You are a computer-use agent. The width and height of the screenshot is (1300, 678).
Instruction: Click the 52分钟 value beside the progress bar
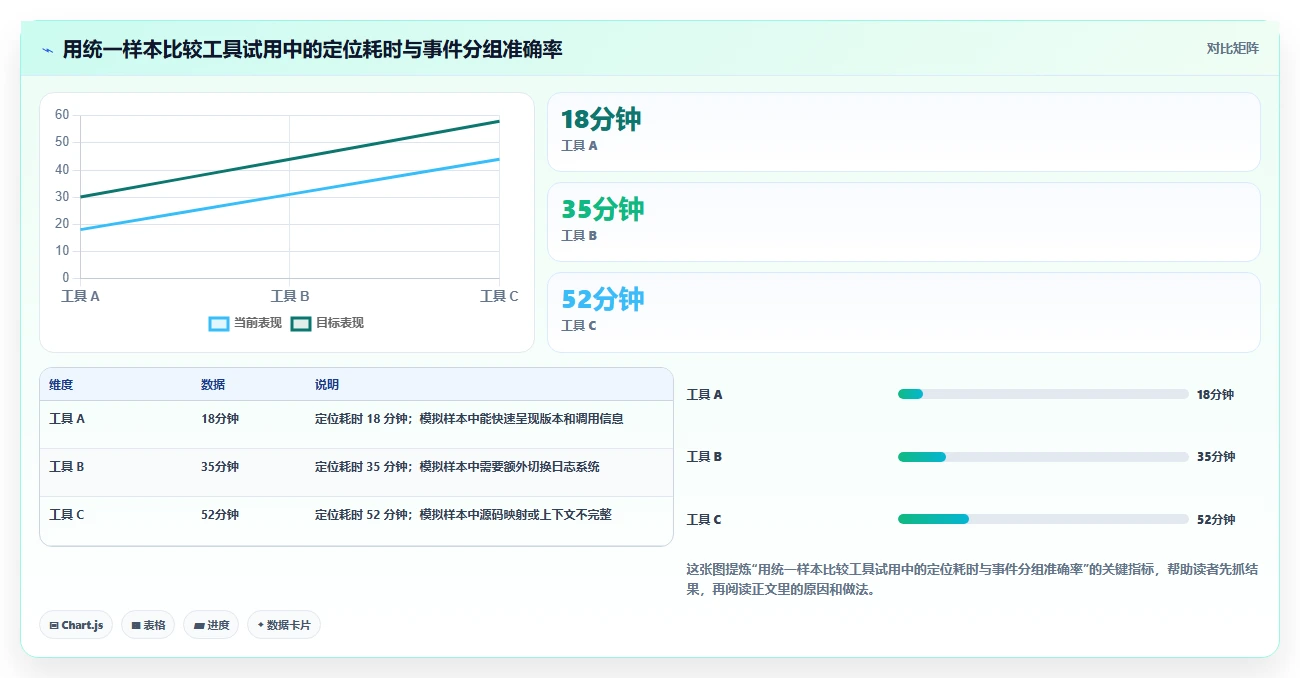tap(1215, 520)
